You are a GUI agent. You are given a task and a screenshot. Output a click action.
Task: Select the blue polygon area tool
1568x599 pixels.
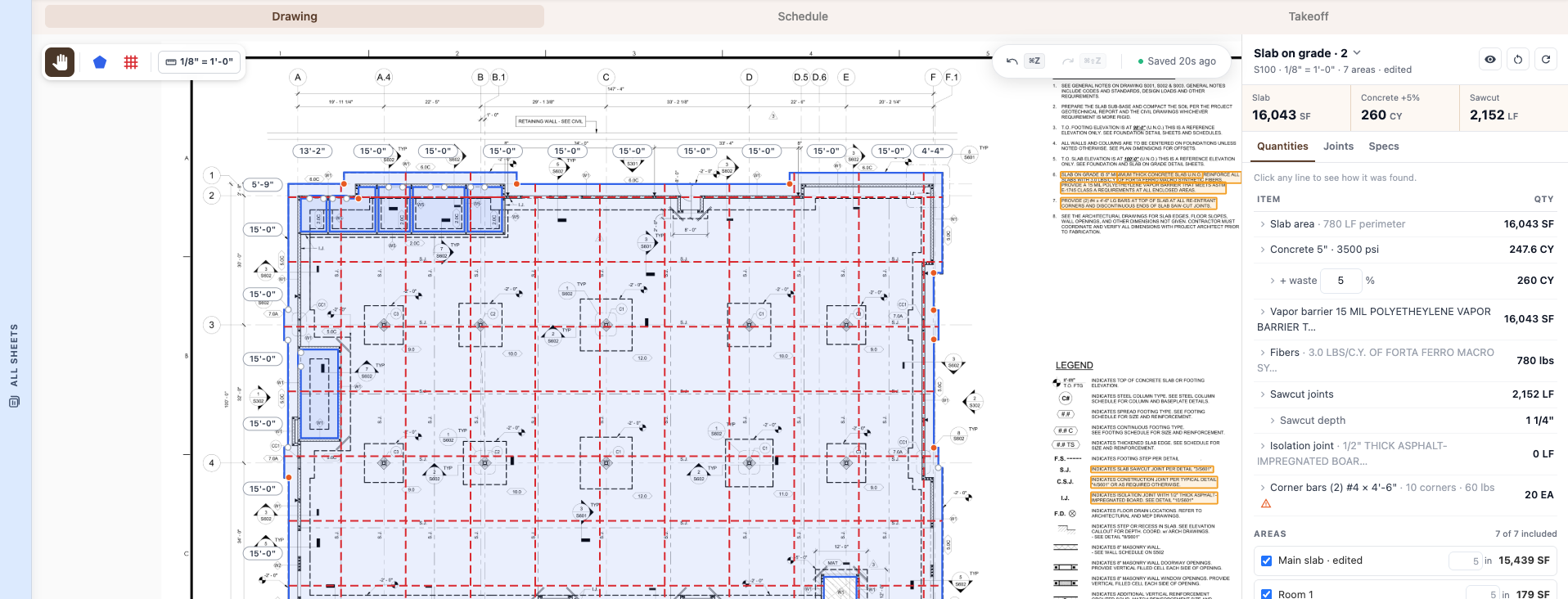click(x=100, y=62)
